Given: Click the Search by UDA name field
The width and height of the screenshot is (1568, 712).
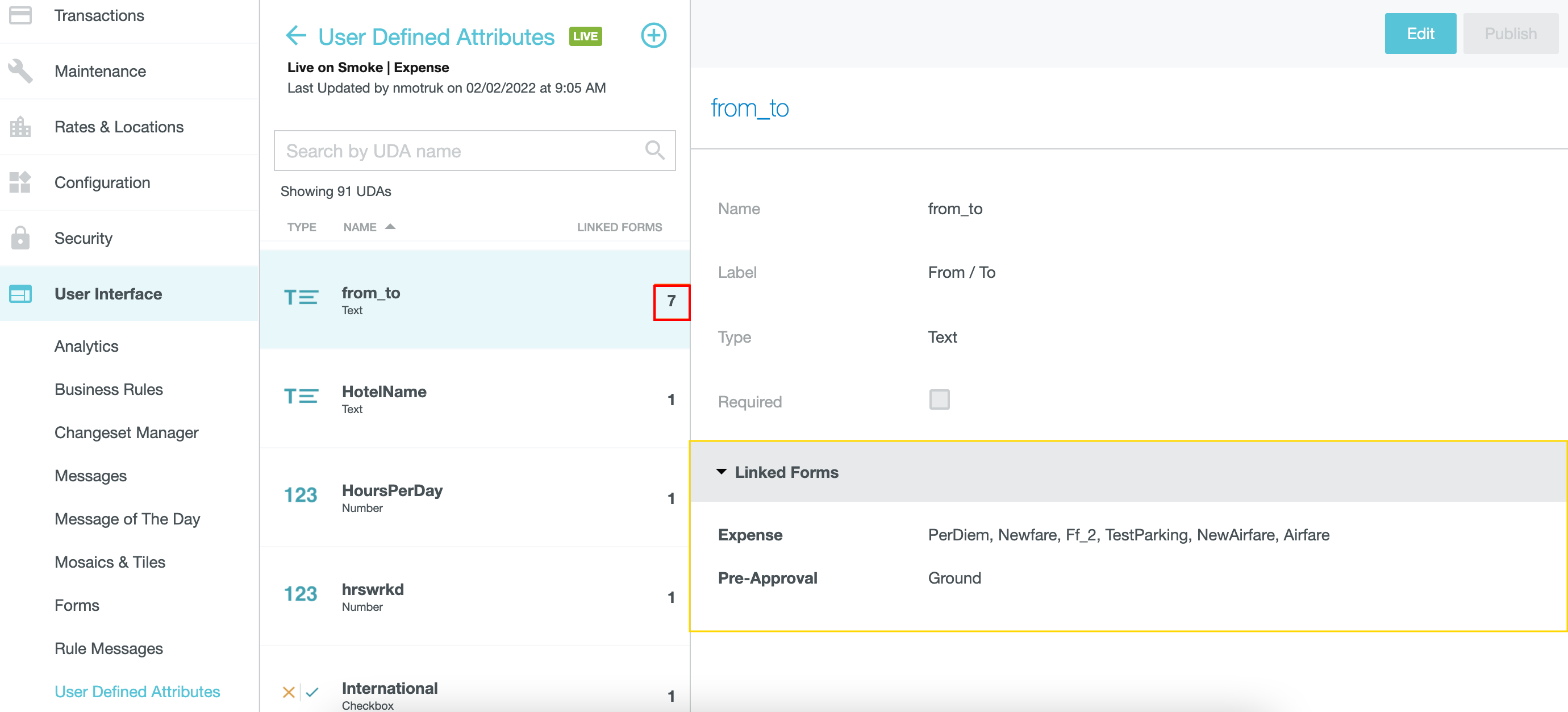Looking at the screenshot, I should point(457,151).
